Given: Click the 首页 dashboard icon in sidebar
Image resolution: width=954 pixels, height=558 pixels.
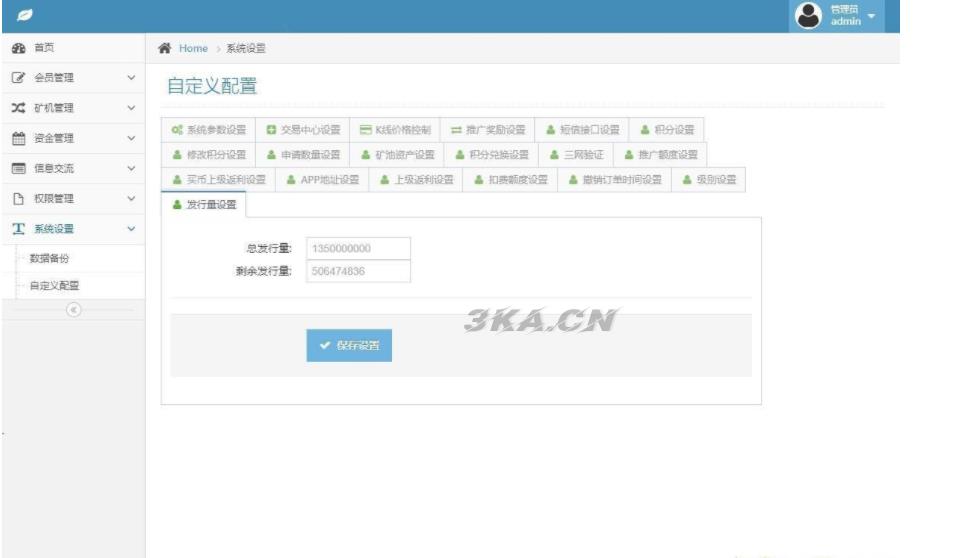Looking at the screenshot, I should [19, 47].
